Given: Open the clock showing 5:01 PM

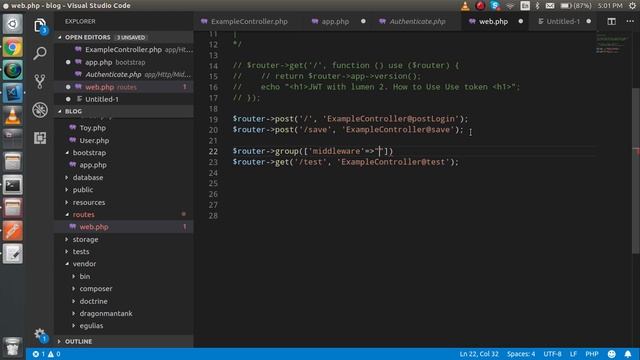Looking at the screenshot, I should point(610,6).
